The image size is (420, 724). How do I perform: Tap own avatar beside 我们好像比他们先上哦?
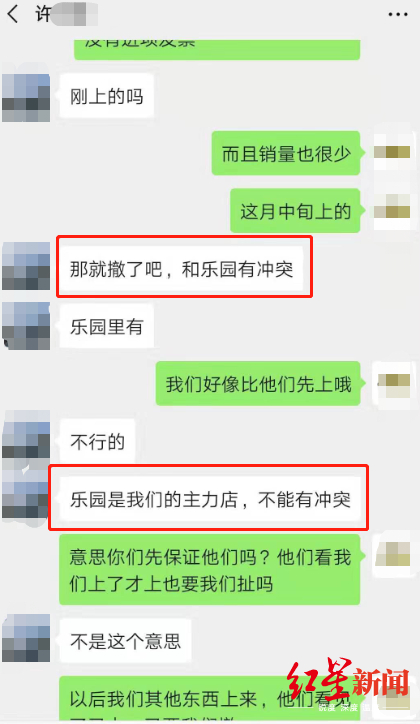pos(392,383)
